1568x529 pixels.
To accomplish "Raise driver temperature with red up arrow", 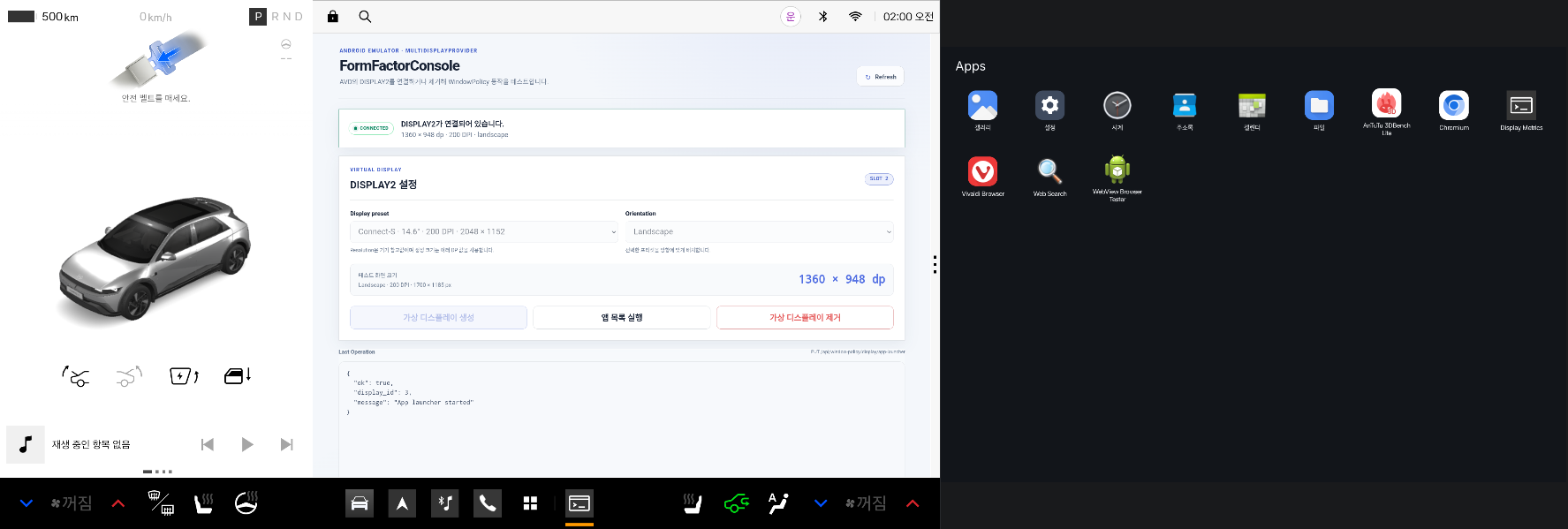I will point(117,503).
